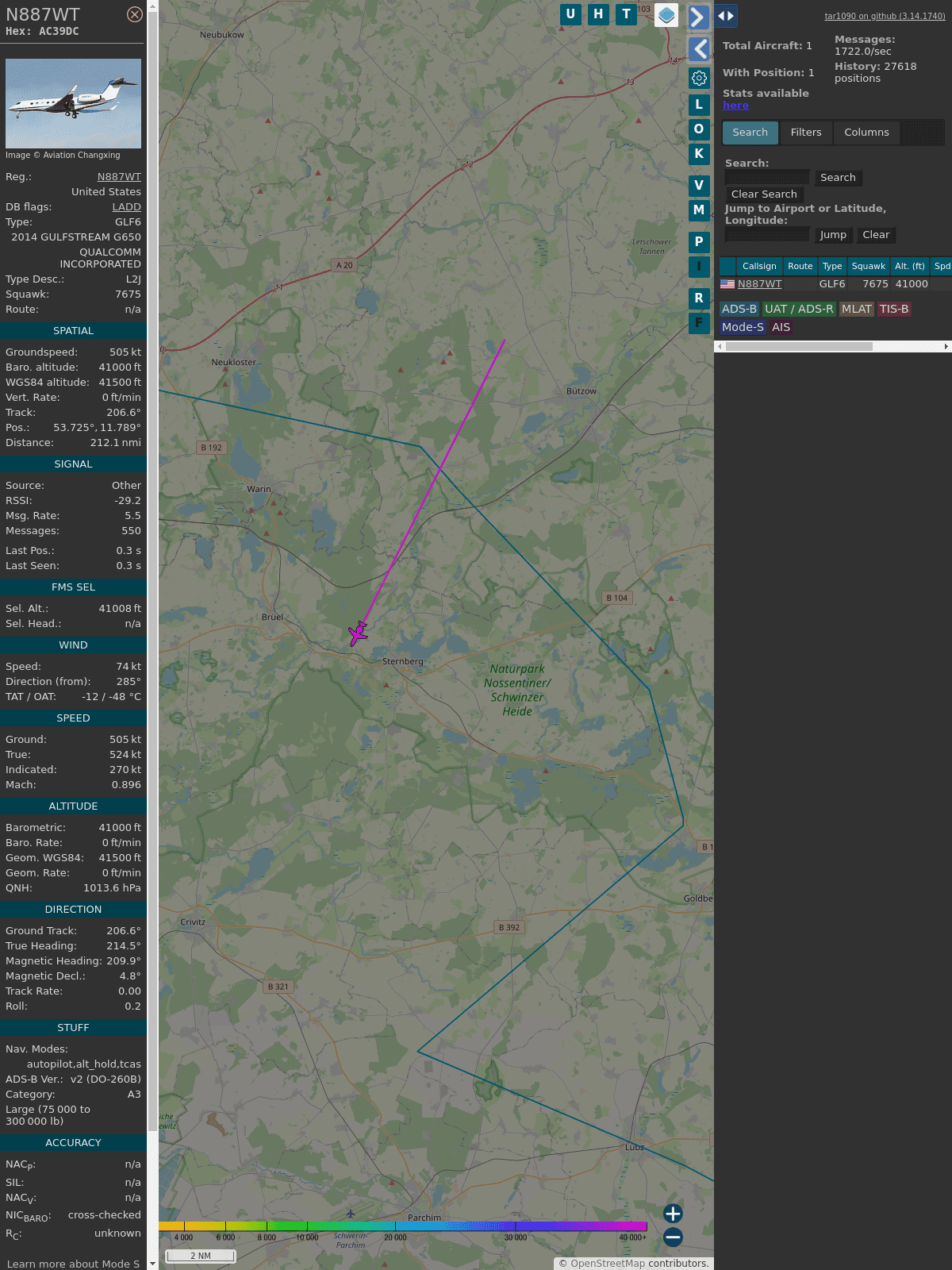Click the ADS-B source legend
The height and width of the screenshot is (1270, 952).
point(739,309)
